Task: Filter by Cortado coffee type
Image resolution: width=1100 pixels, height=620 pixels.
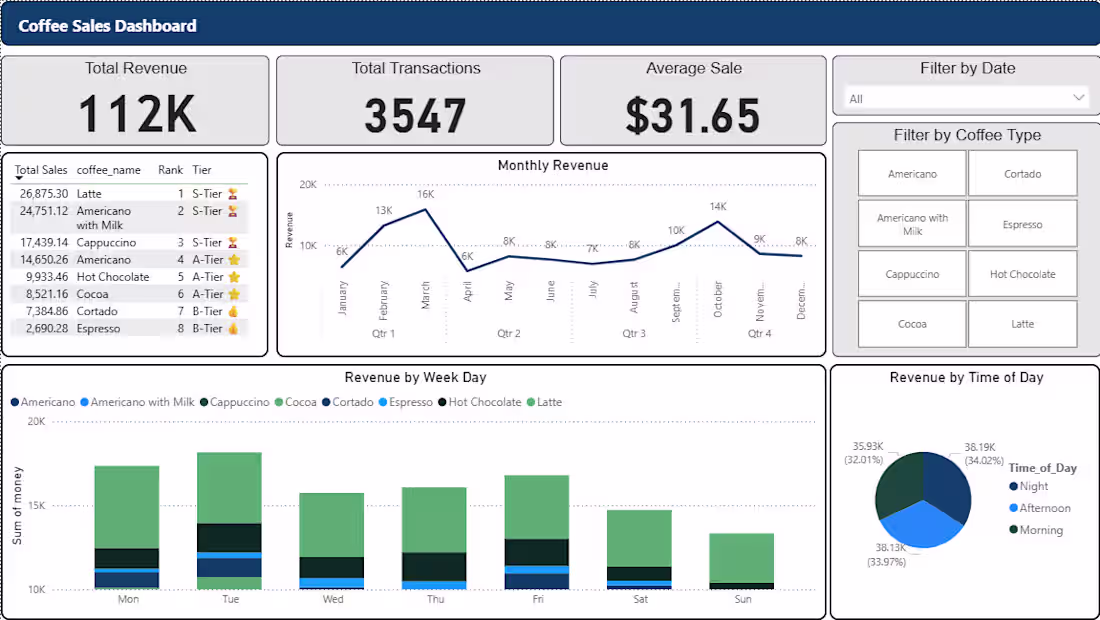Action: coord(1022,173)
